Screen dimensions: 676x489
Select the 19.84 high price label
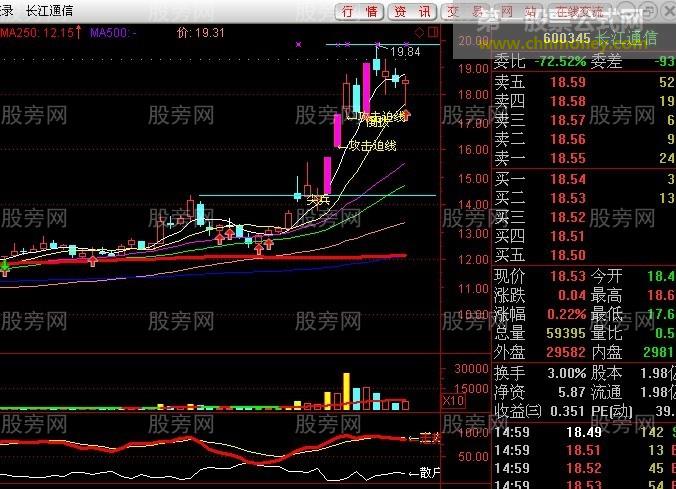pos(405,52)
